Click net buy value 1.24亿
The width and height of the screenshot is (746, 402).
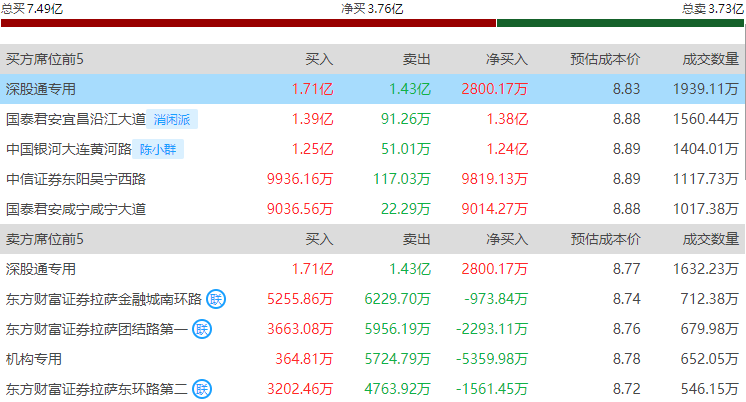507,149
